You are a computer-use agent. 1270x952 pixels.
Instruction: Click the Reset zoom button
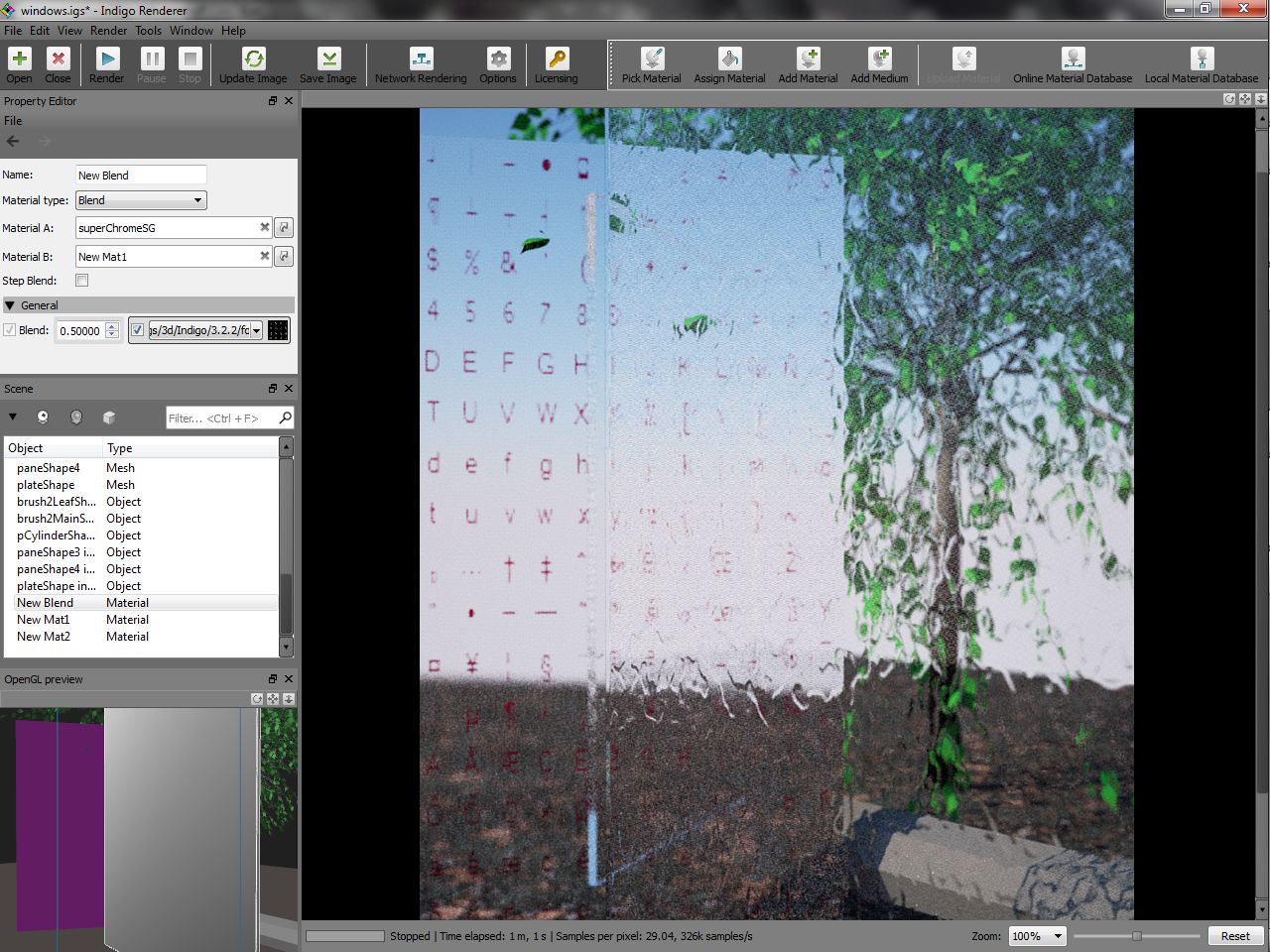1234,936
